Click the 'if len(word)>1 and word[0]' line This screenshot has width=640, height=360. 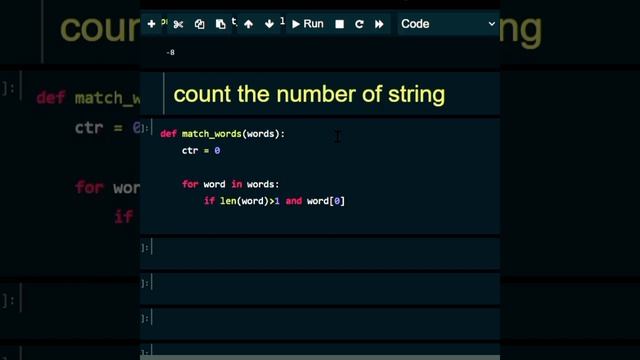pyautogui.click(x=274, y=201)
